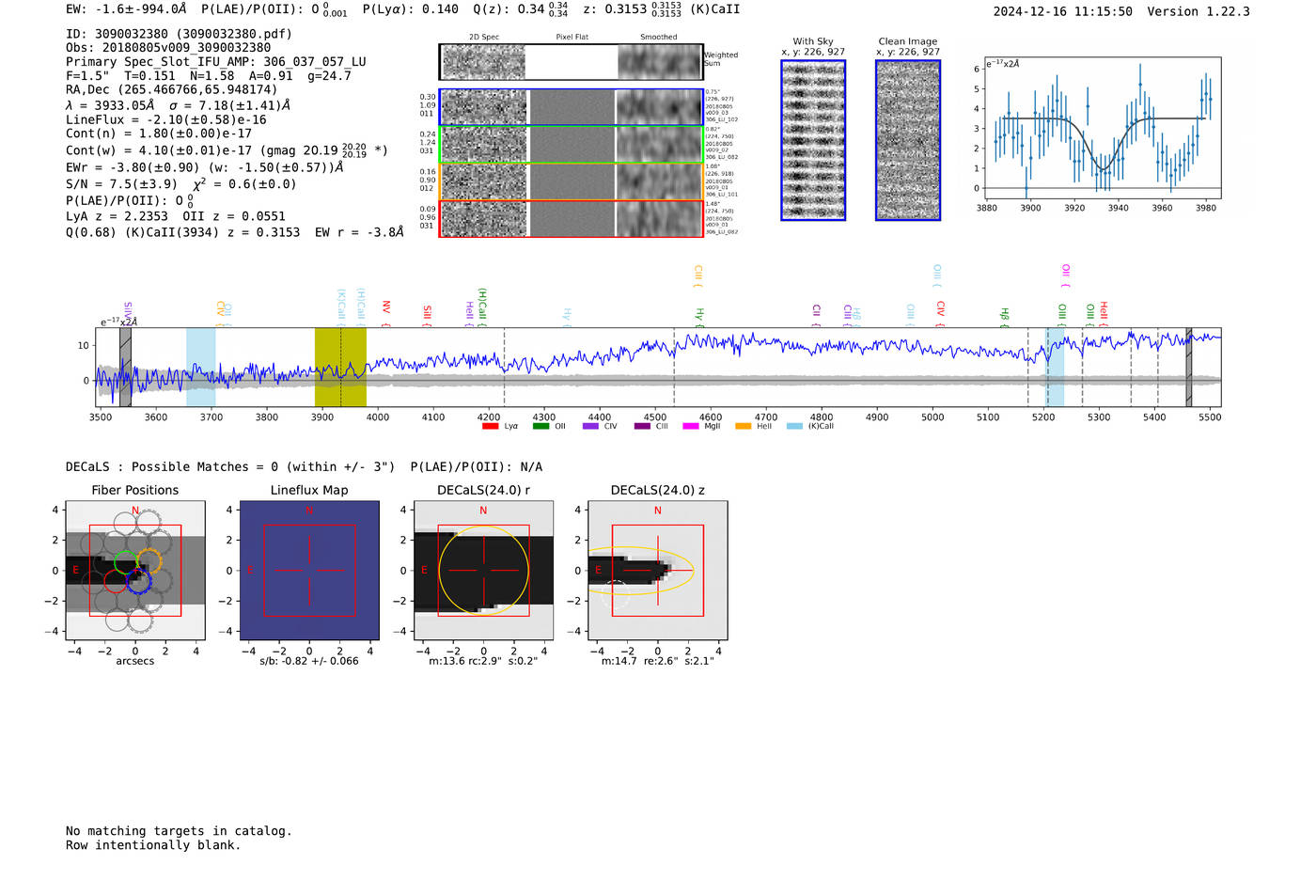The height and width of the screenshot is (896, 1316).
Task: Click the LyA z = 2.2353 text
Action: click(117, 216)
